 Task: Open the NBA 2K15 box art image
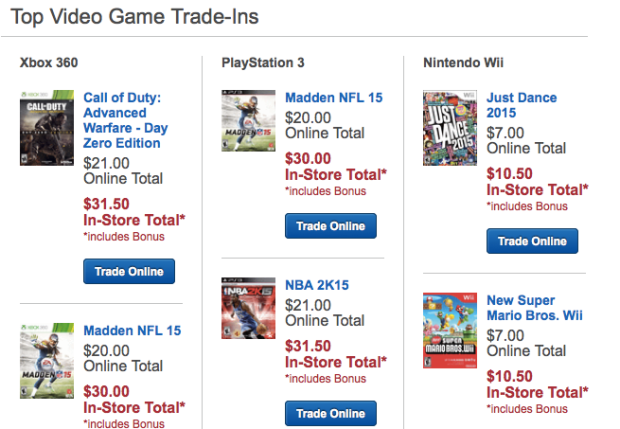pyautogui.click(x=248, y=308)
